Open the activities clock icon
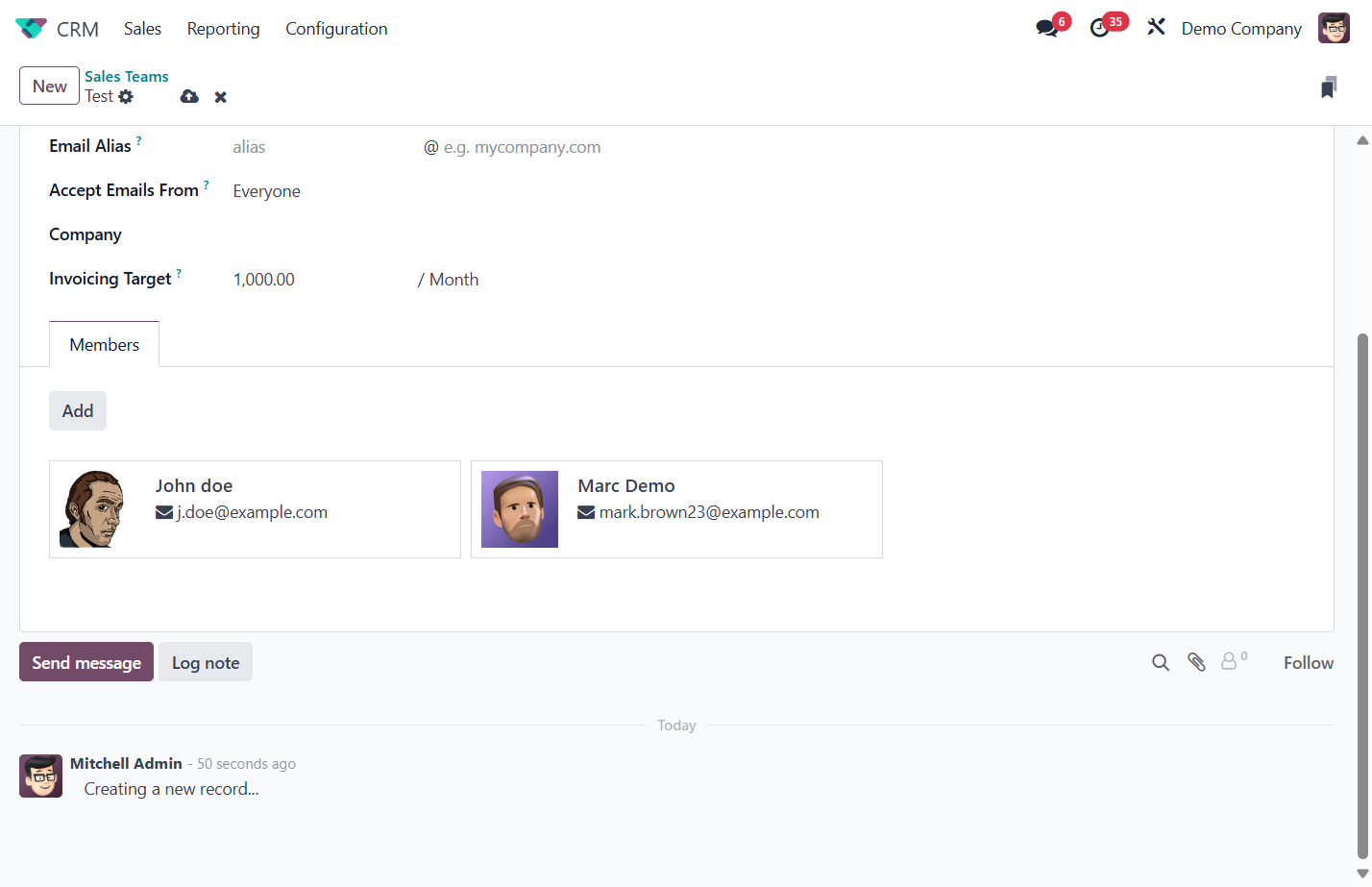The height and width of the screenshot is (887, 1372). click(1100, 28)
